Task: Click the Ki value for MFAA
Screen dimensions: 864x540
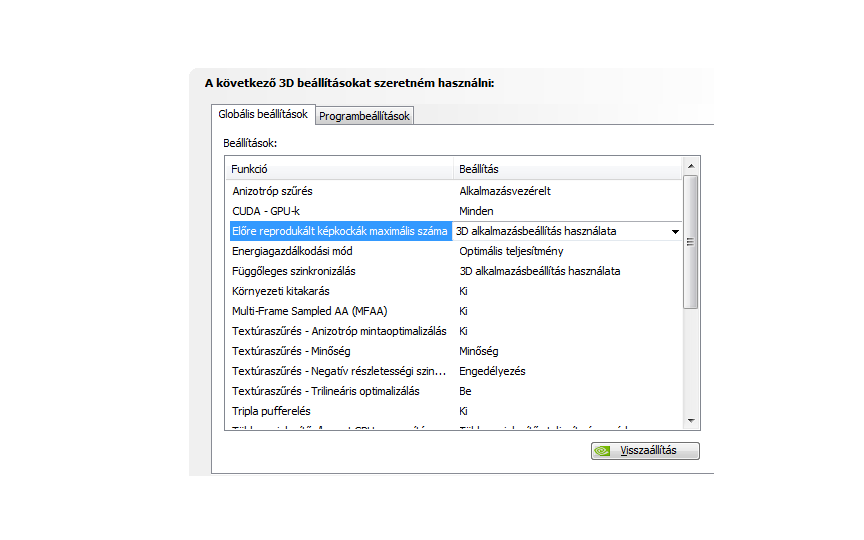Action: 463,311
